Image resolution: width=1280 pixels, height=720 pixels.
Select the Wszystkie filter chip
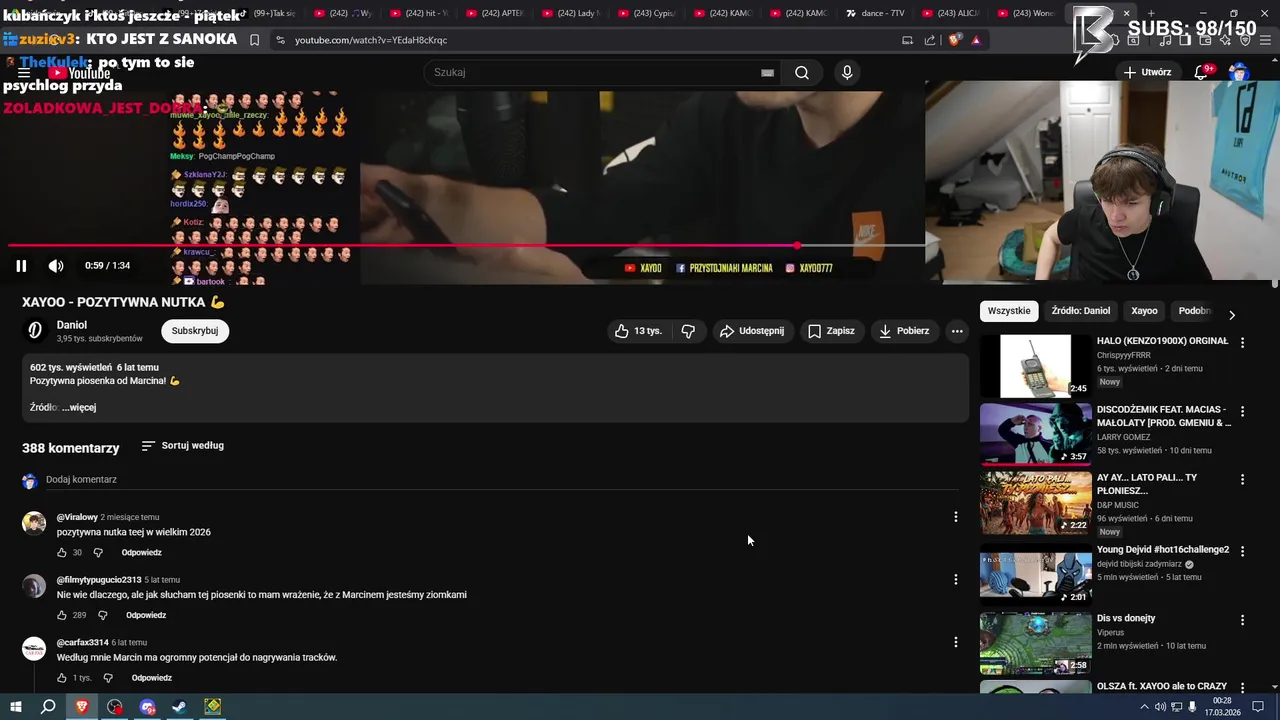[x=1009, y=311]
